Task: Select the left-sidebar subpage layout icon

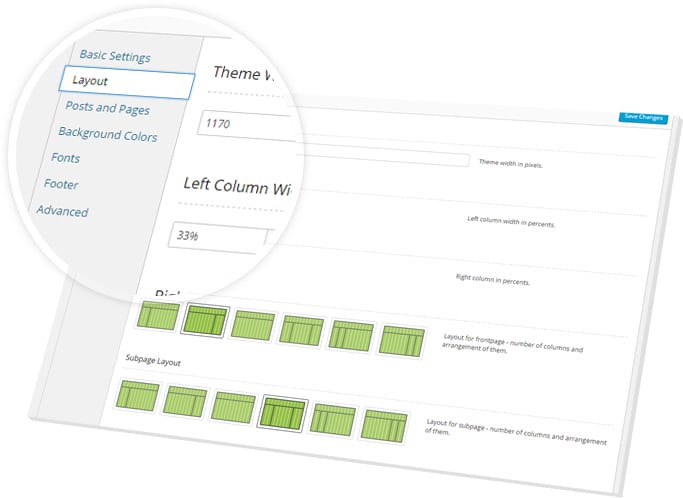Action: point(139,394)
